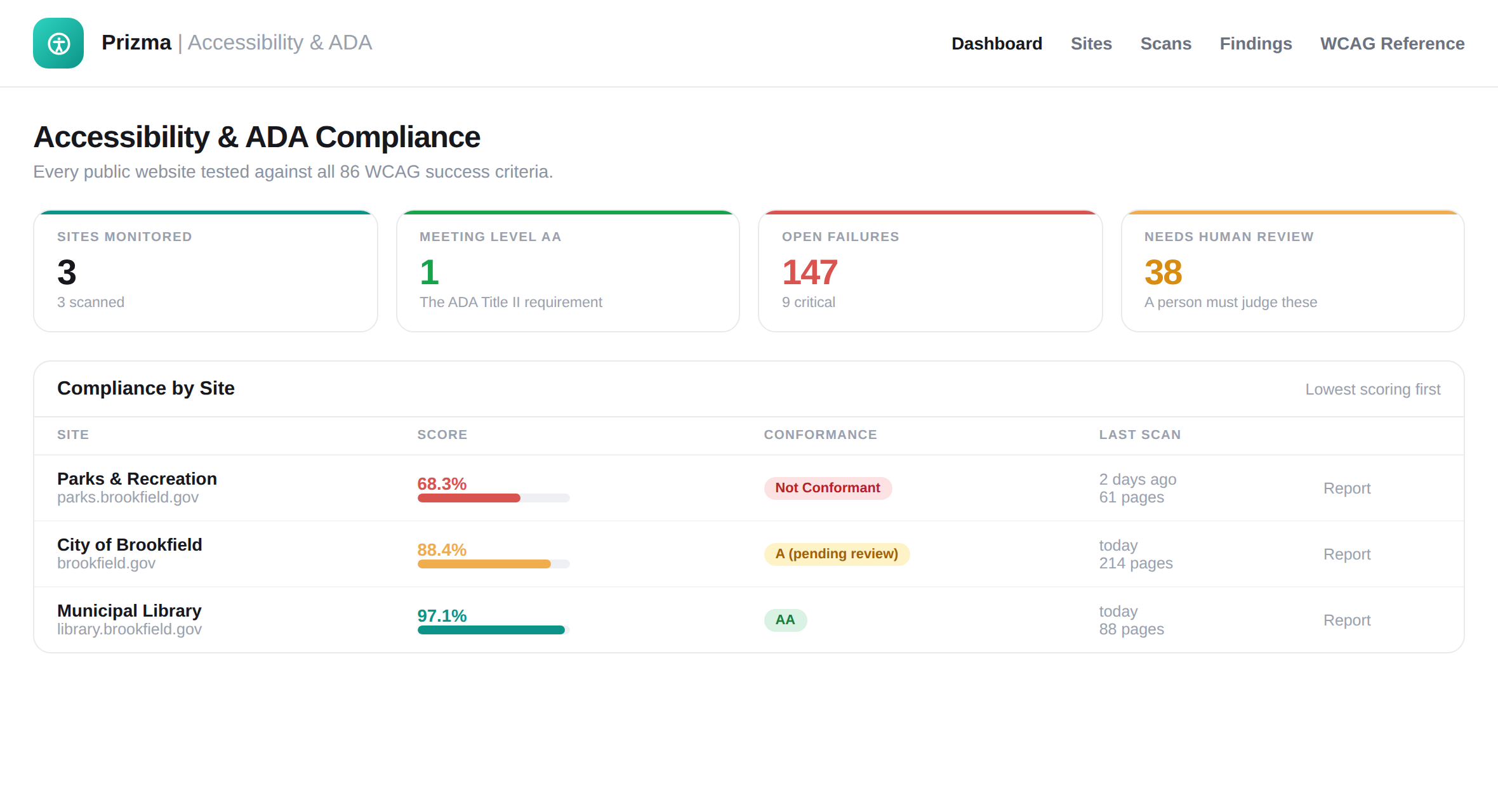
Task: Open the Findings nav tab
Action: 1256,44
